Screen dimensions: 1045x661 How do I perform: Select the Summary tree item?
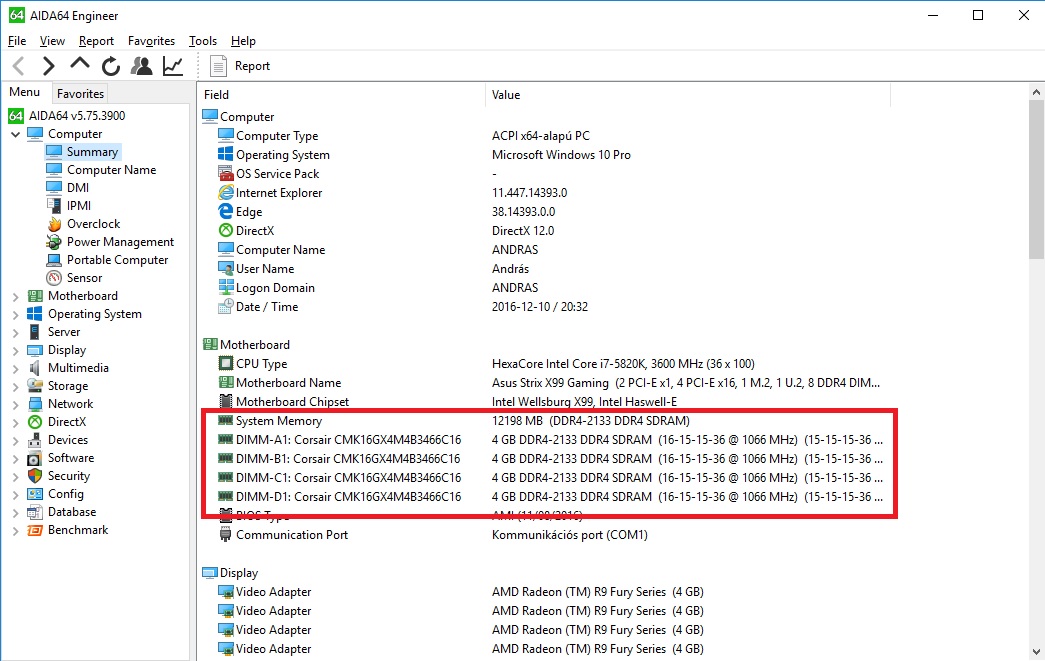[92, 152]
